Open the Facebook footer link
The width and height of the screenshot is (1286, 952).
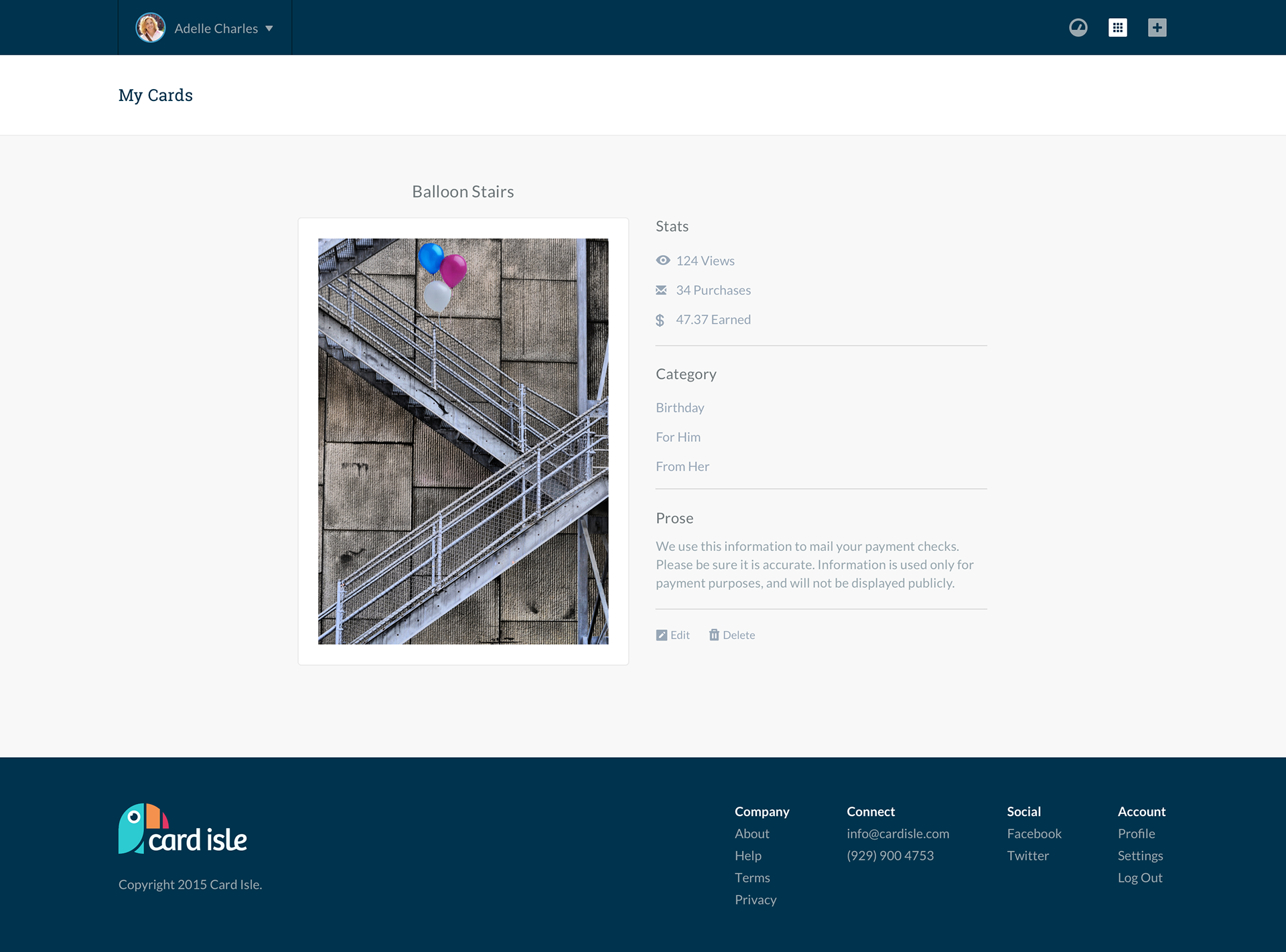1034,834
